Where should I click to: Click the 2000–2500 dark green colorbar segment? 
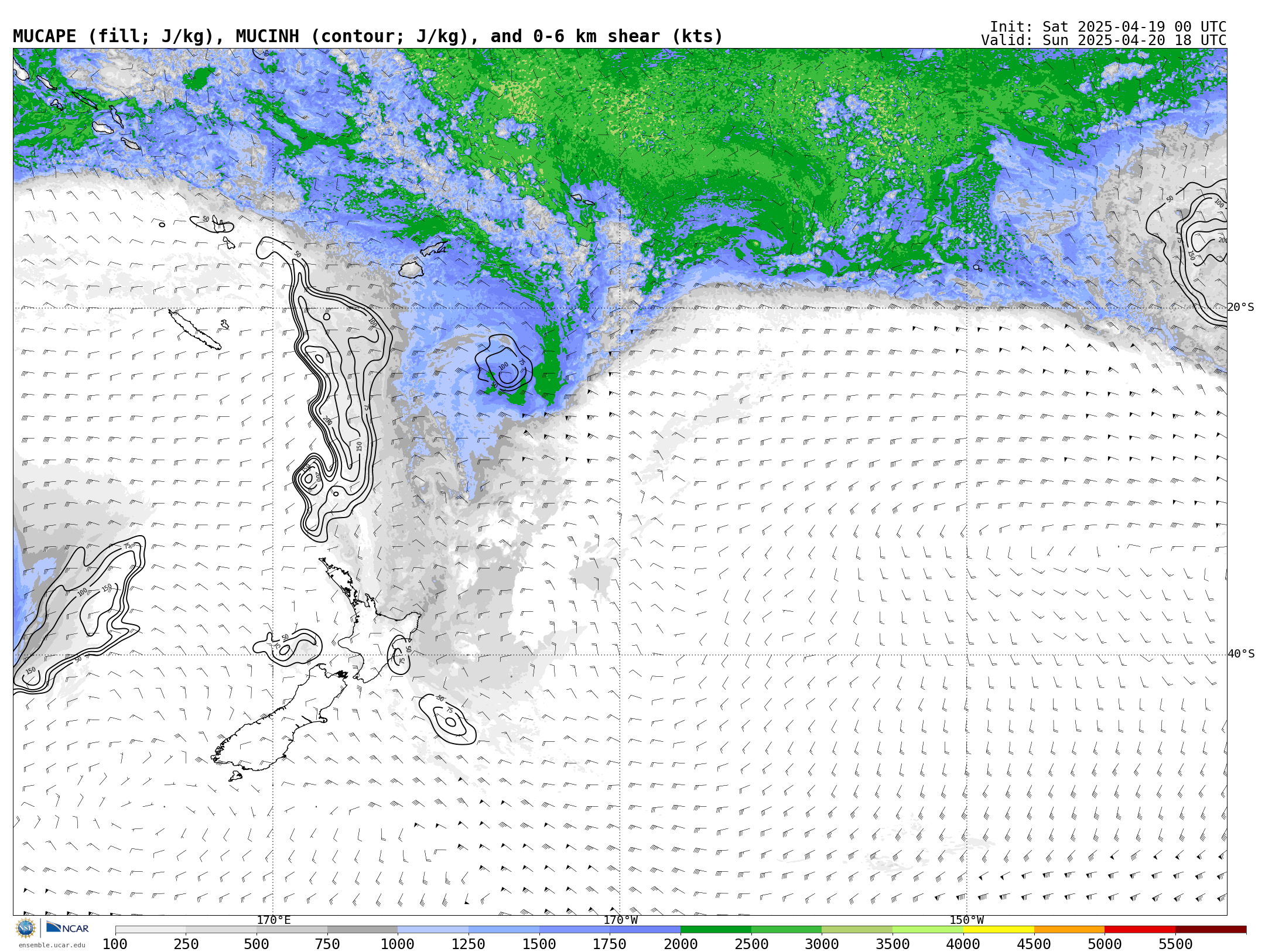[716, 930]
